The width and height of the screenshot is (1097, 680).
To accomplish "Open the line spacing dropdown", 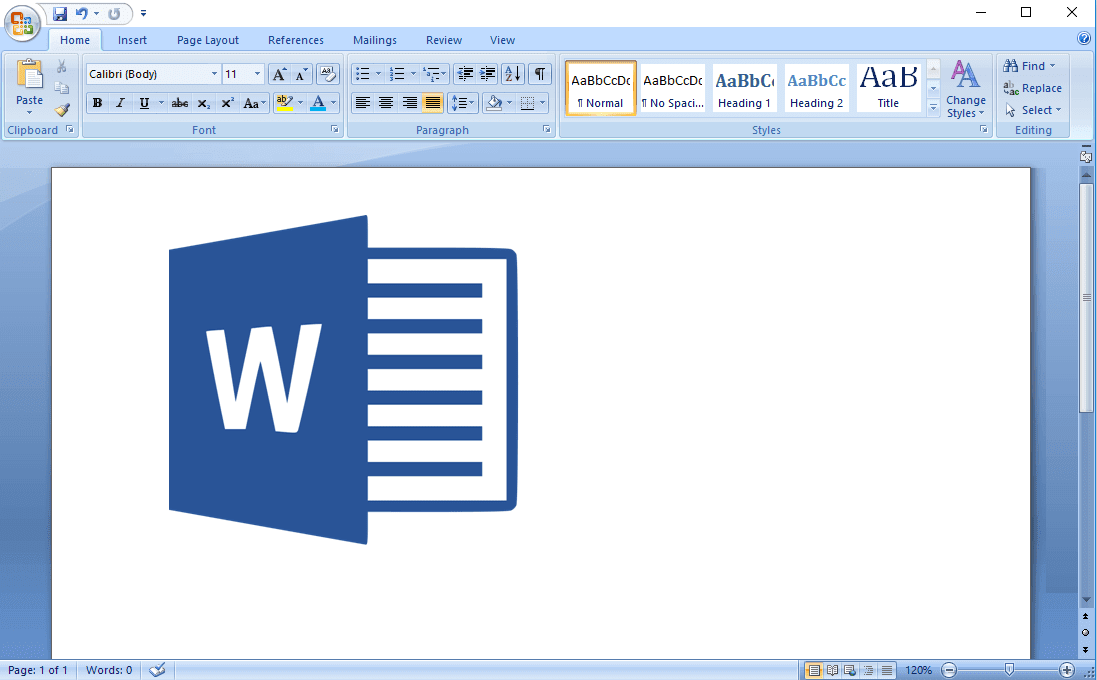I will click(462, 103).
